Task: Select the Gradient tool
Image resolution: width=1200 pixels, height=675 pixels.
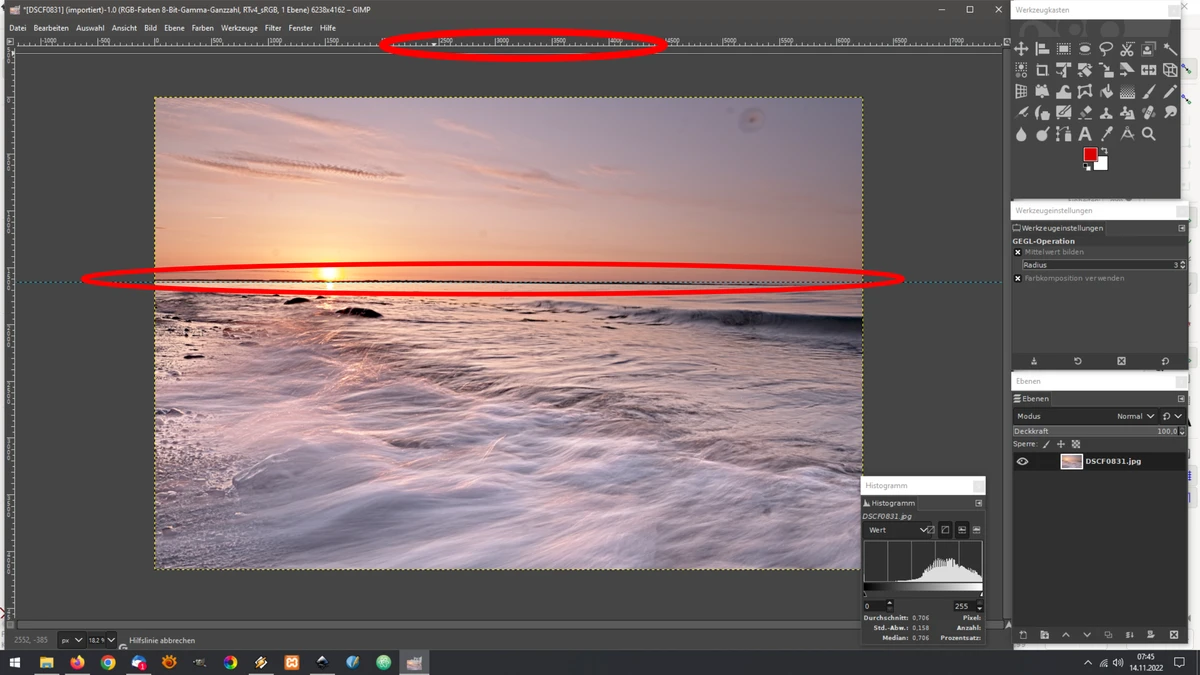Action: click(1127, 91)
